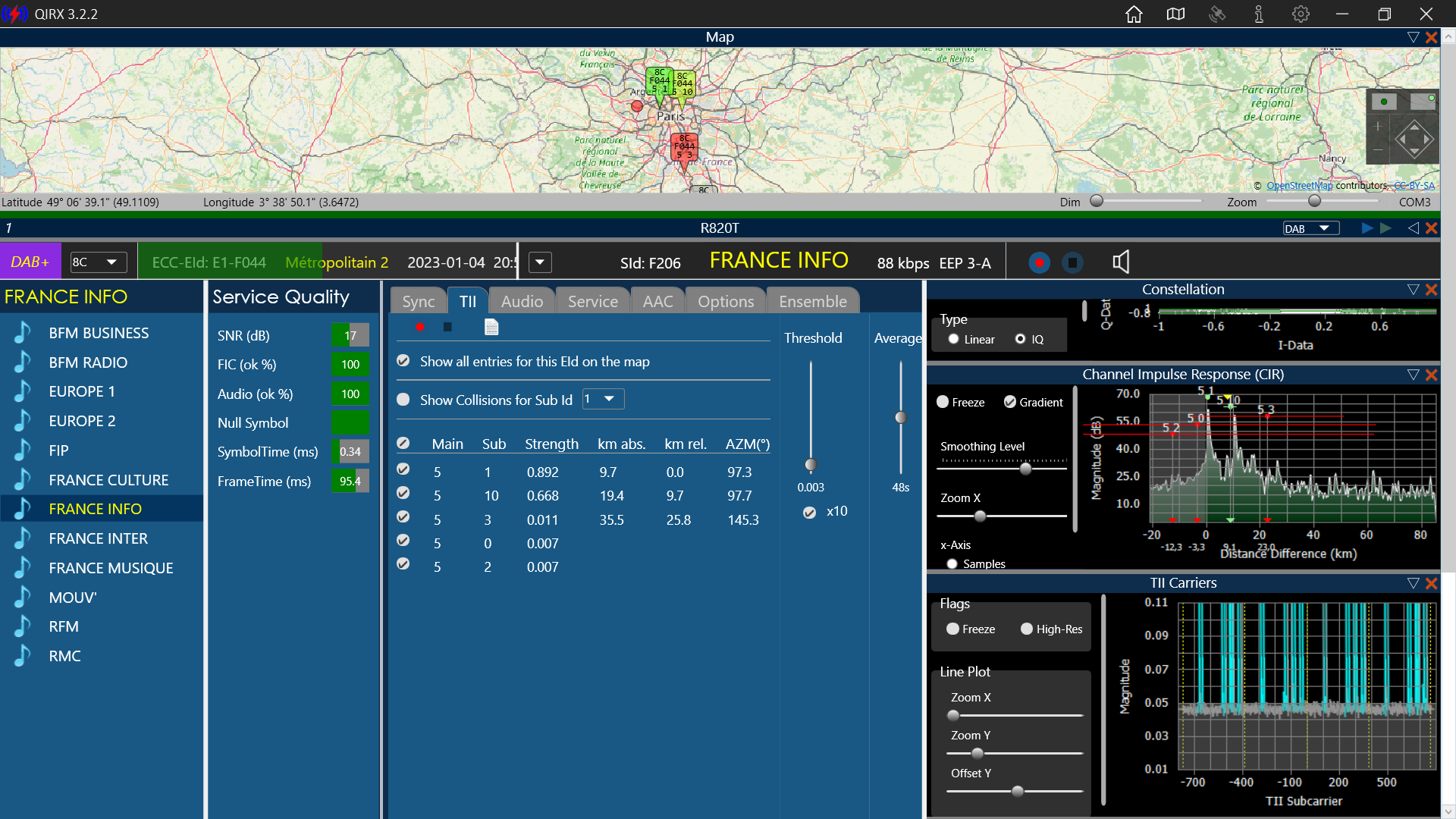
Task: Click the red F044 5 3 map marker
Action: (x=684, y=150)
